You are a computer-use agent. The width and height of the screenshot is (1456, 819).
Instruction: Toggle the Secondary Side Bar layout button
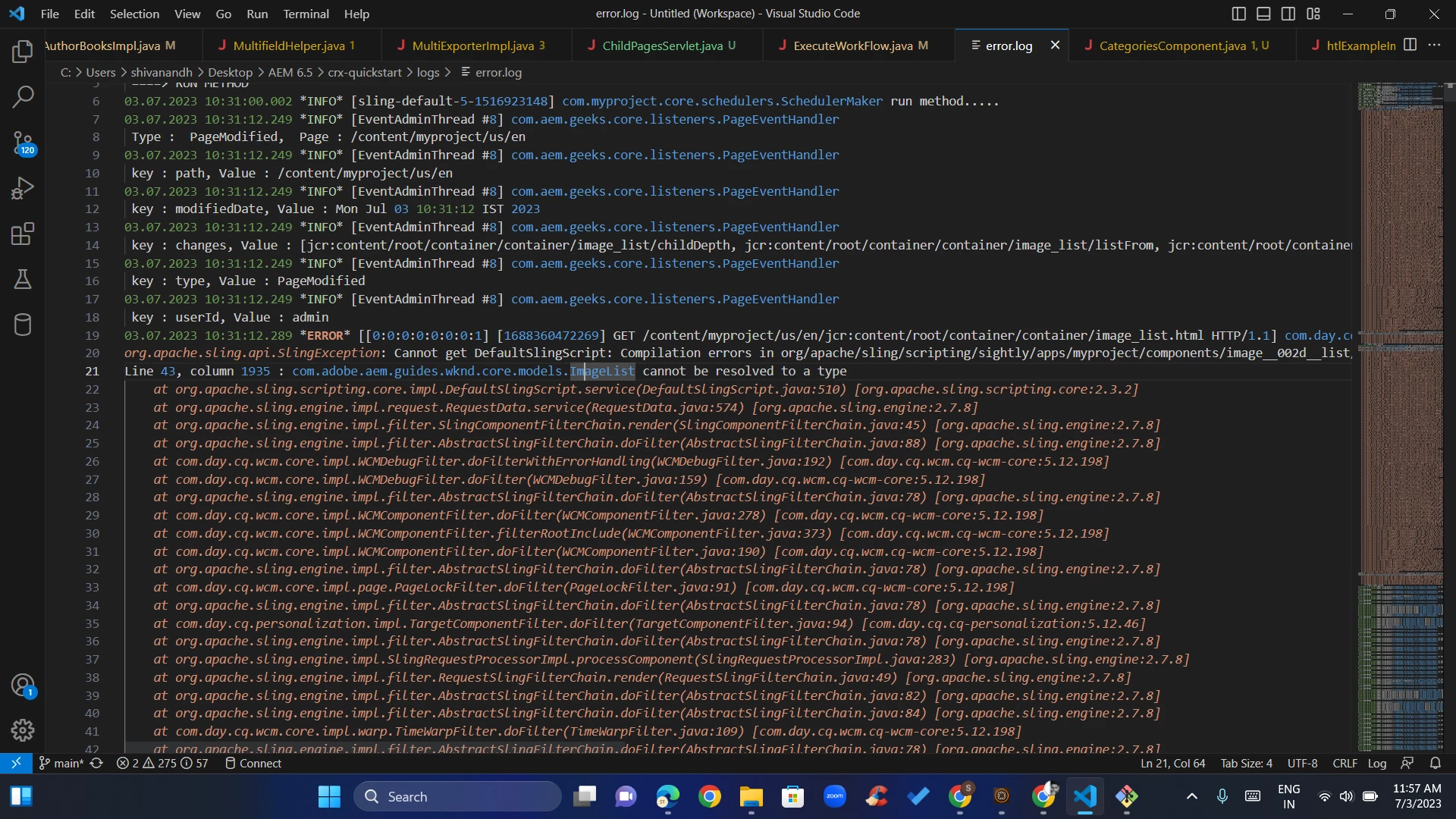click(x=1288, y=14)
